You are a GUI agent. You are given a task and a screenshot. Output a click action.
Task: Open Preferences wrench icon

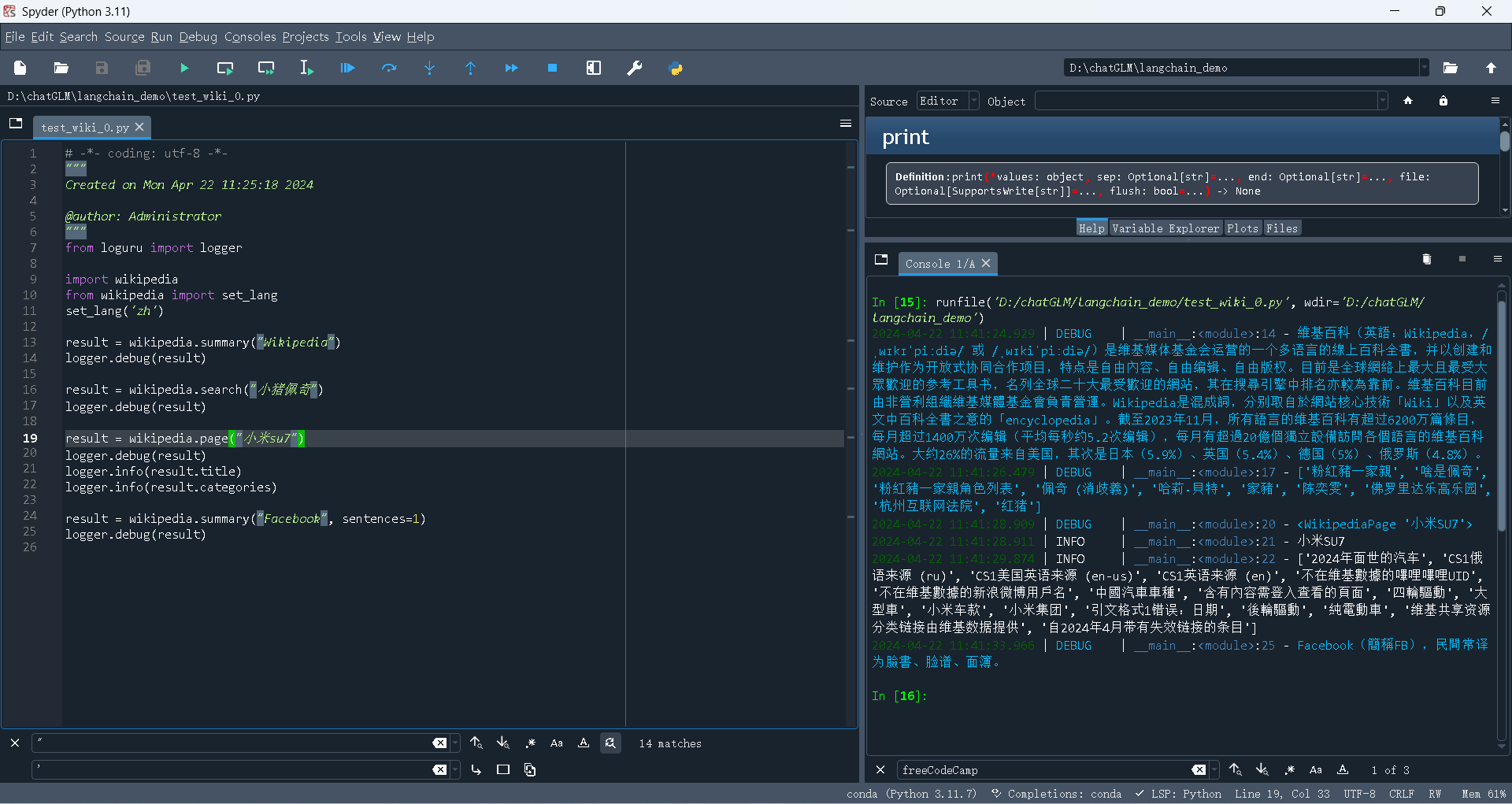[x=635, y=69]
